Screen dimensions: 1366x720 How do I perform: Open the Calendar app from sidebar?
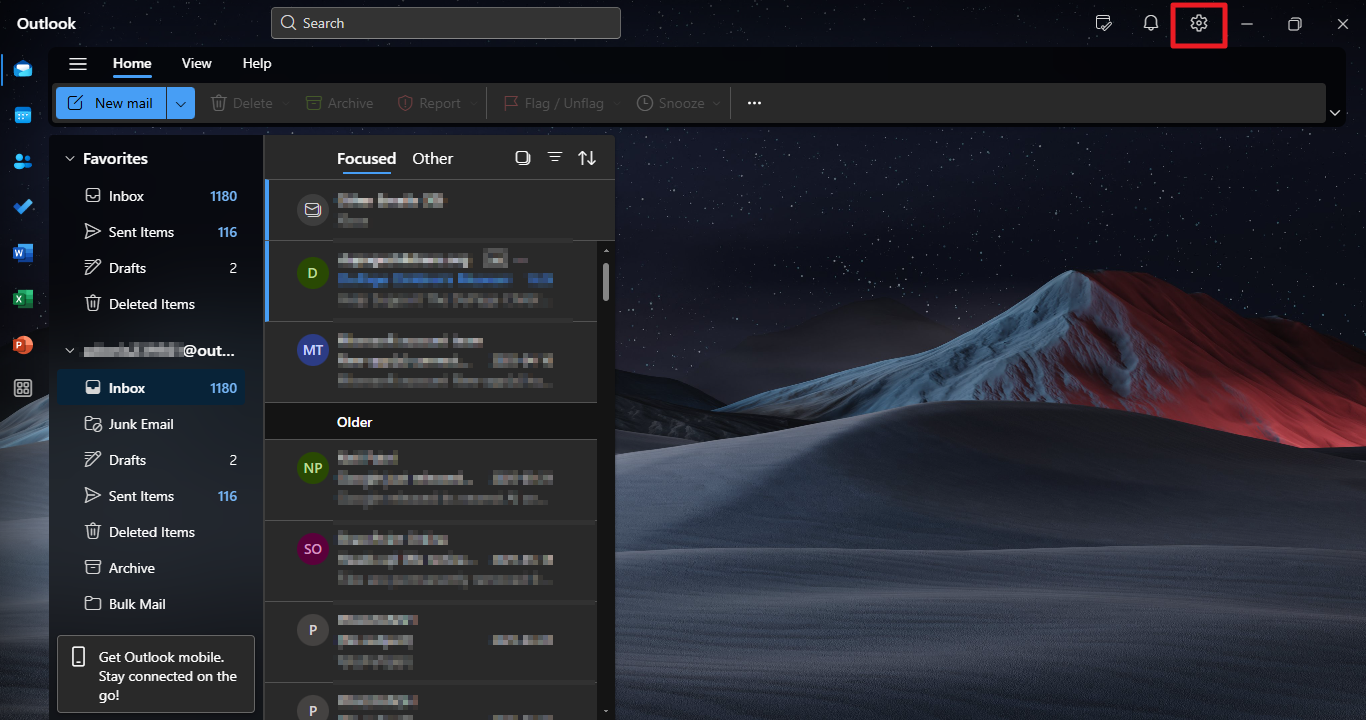click(22, 114)
